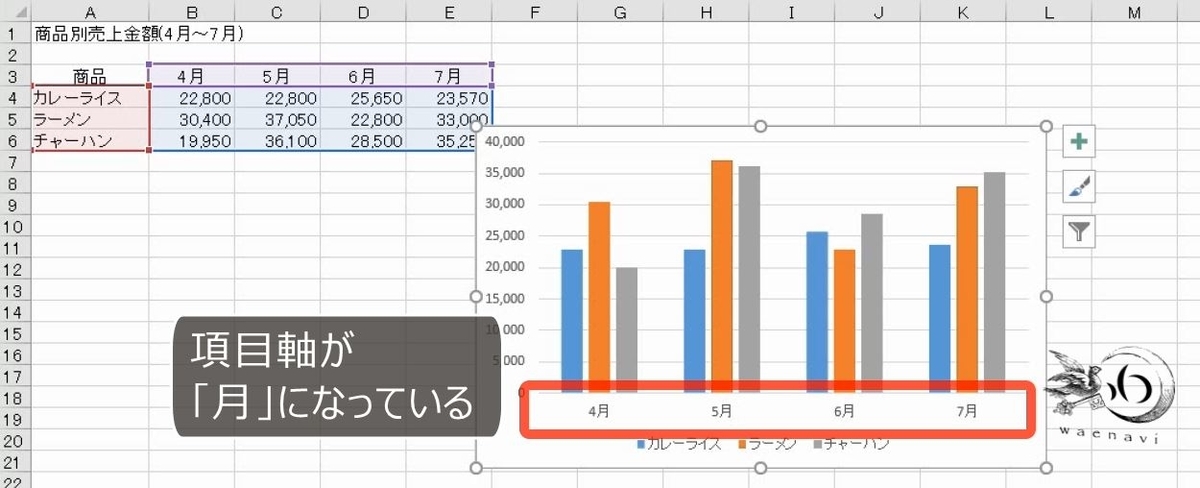
Task: Open the Chart Filters funnel button
Action: click(x=1079, y=232)
